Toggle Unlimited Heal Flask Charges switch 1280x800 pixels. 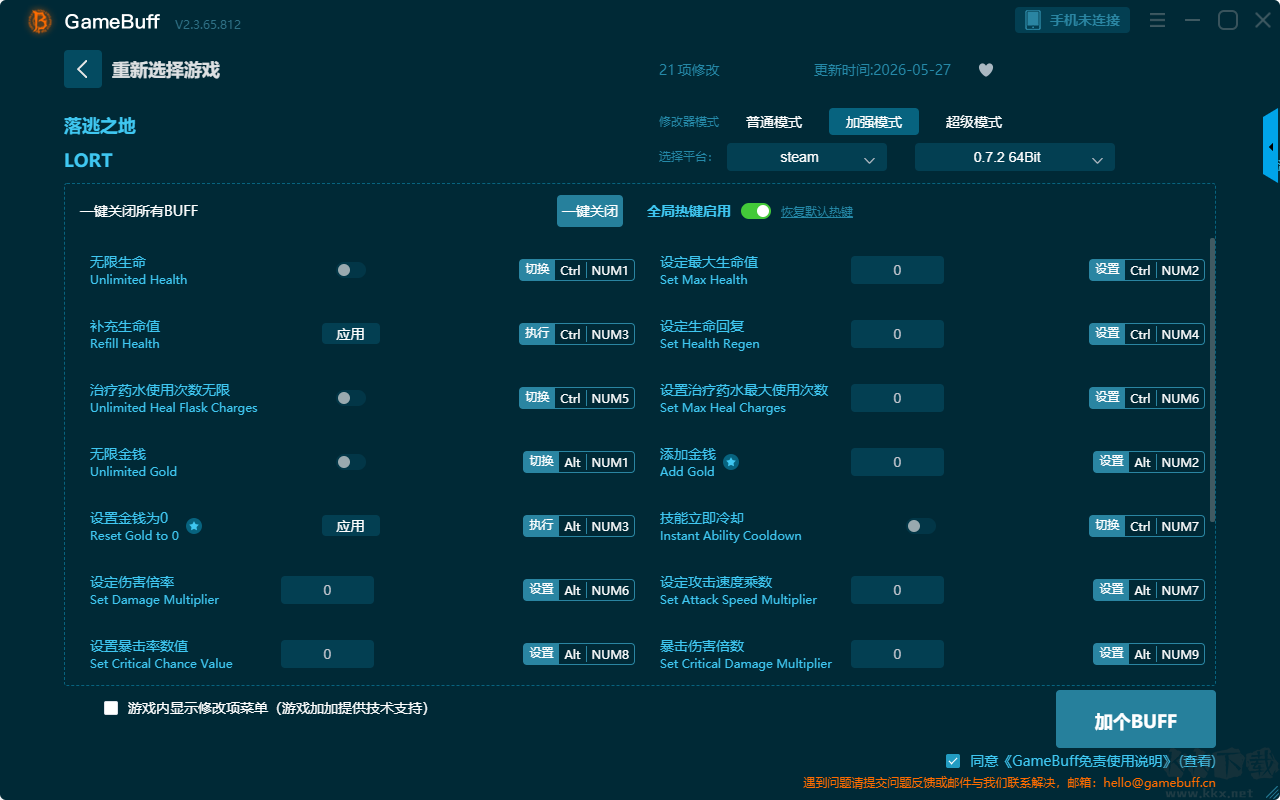[x=351, y=398]
